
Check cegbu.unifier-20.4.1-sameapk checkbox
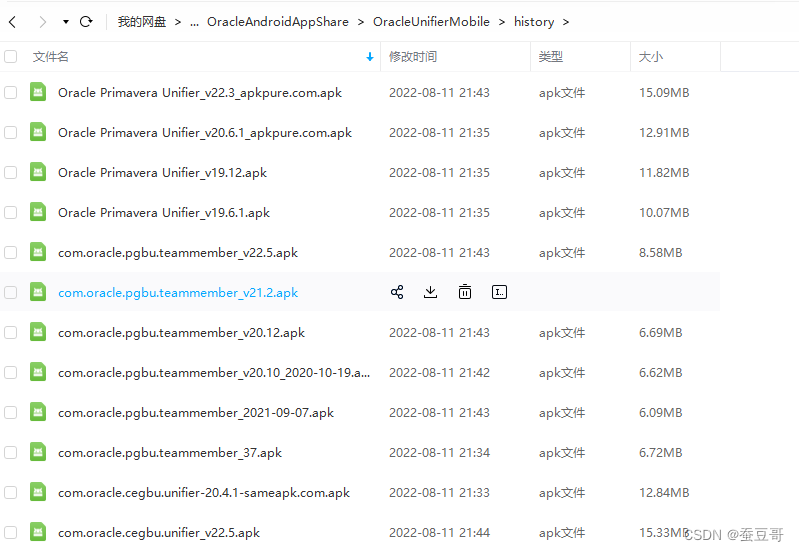point(10,493)
